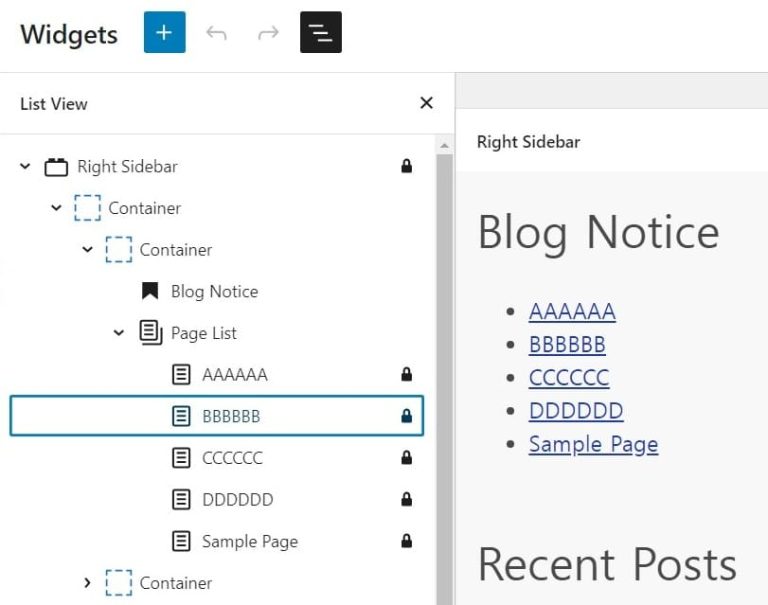Click the Blog Notice heading in preview
This screenshot has height=605, width=768.
tap(598, 232)
